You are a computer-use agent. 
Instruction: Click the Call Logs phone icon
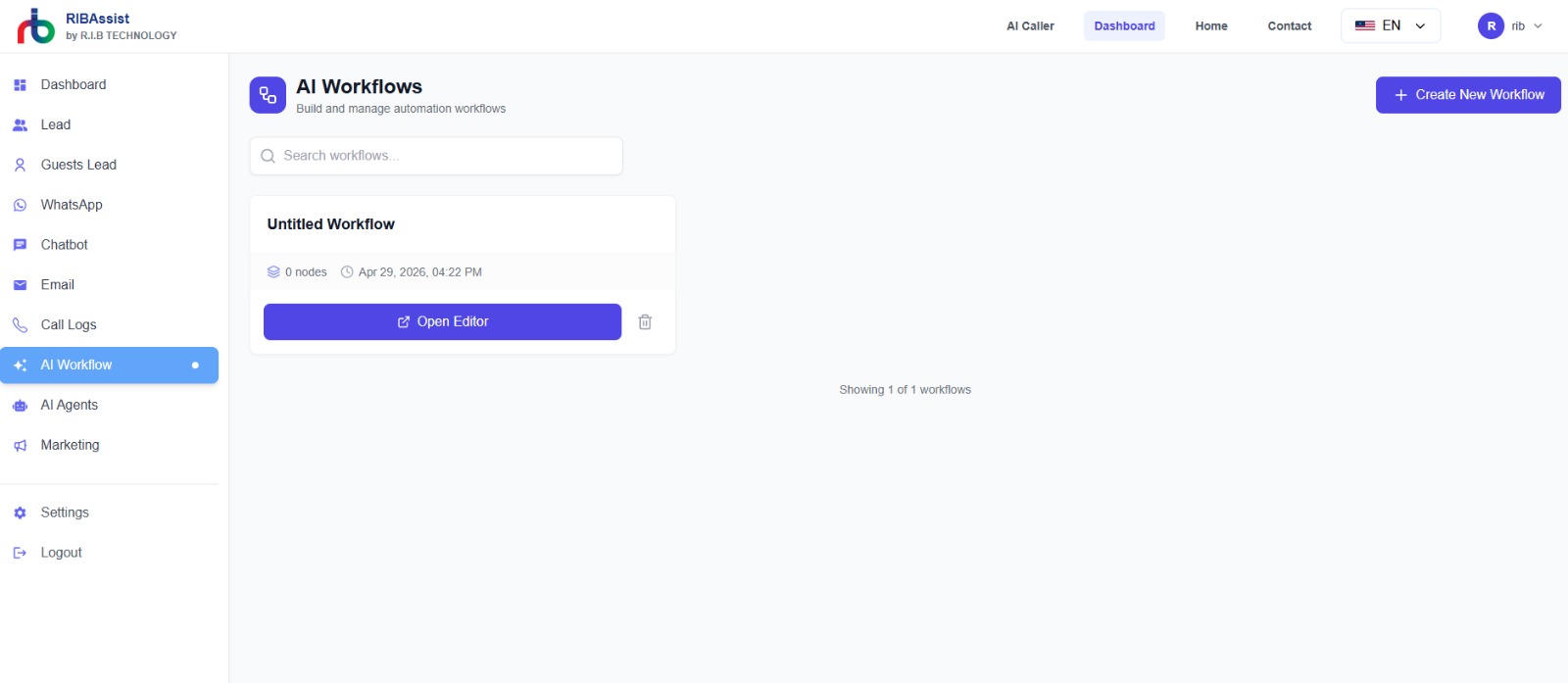point(20,325)
